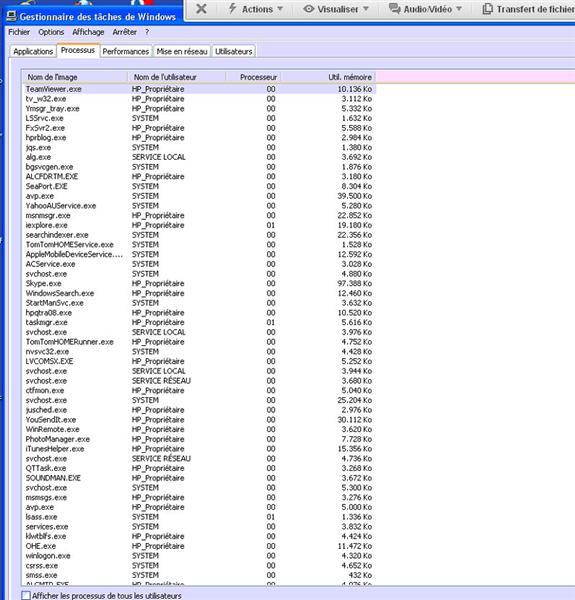Select the searchindexer.exe process
The height and width of the screenshot is (600, 575).
tap(199, 235)
